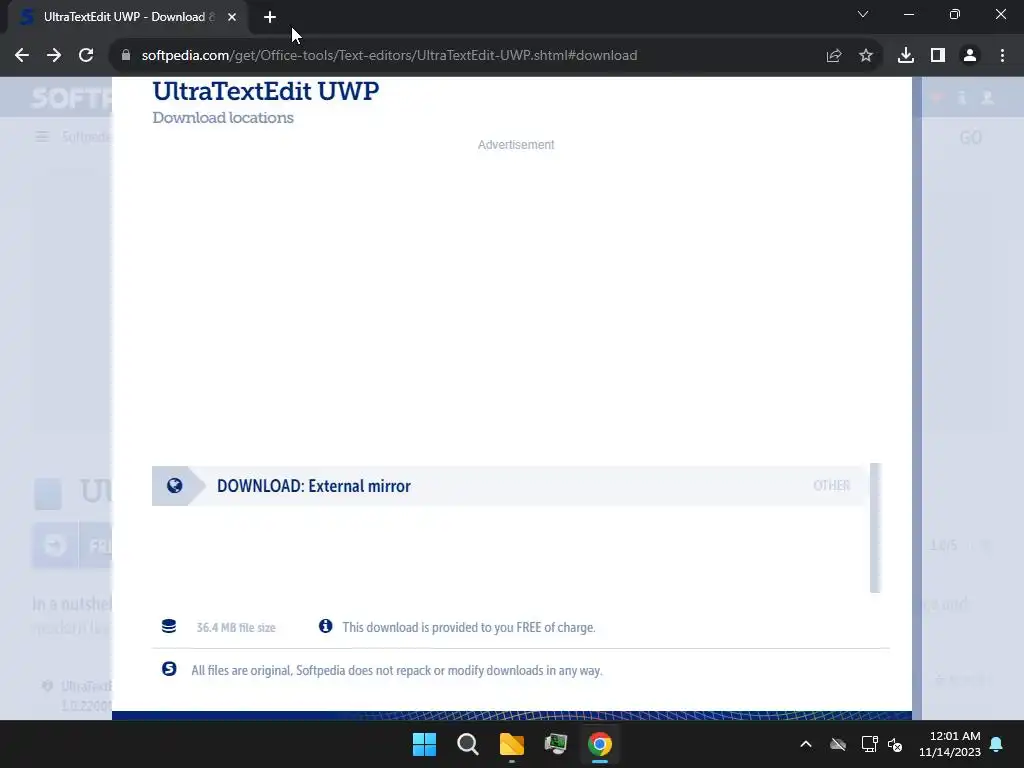Click the dimmed user account icon in the header
The height and width of the screenshot is (768, 1024).
pos(987,98)
